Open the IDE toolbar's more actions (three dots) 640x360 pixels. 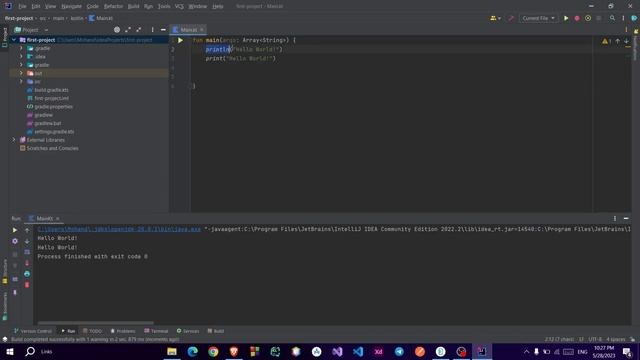(623, 18)
